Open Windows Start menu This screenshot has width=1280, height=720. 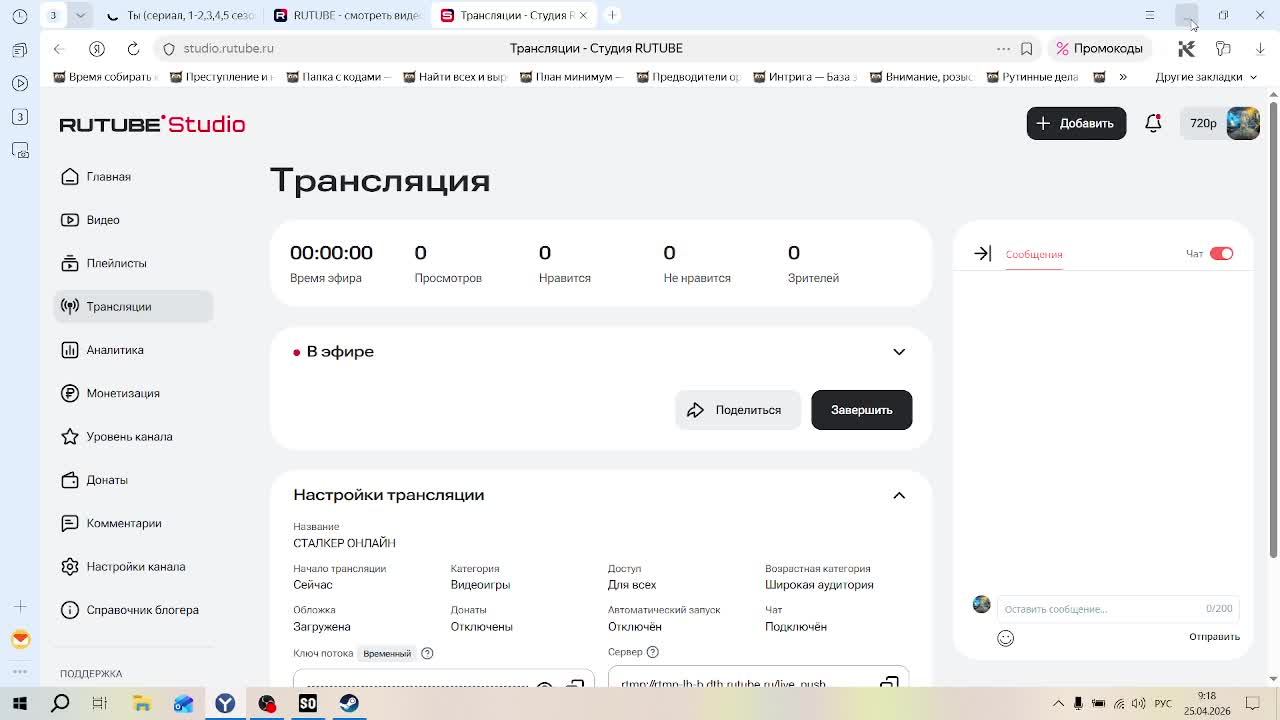(x=19, y=703)
